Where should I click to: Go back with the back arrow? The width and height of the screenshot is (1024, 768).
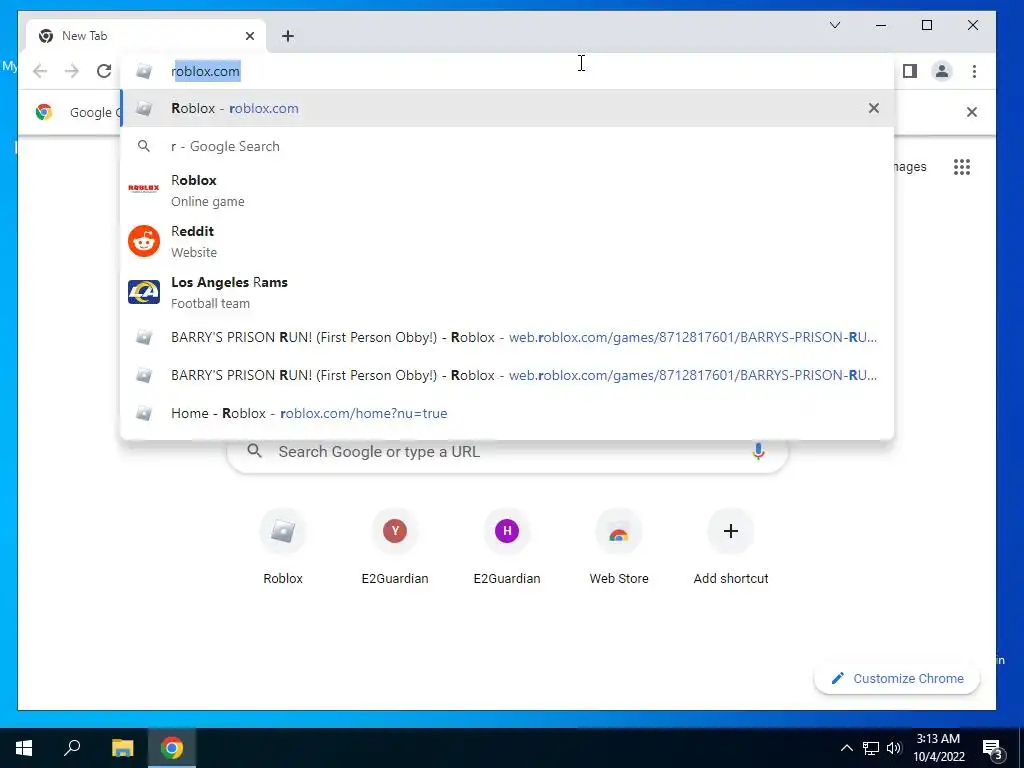point(40,71)
